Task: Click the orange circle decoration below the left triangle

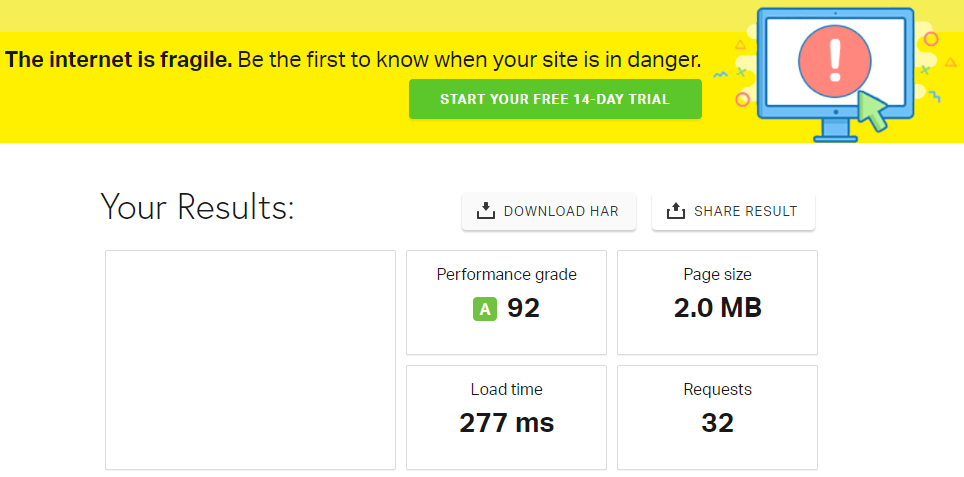Action: [x=742, y=99]
